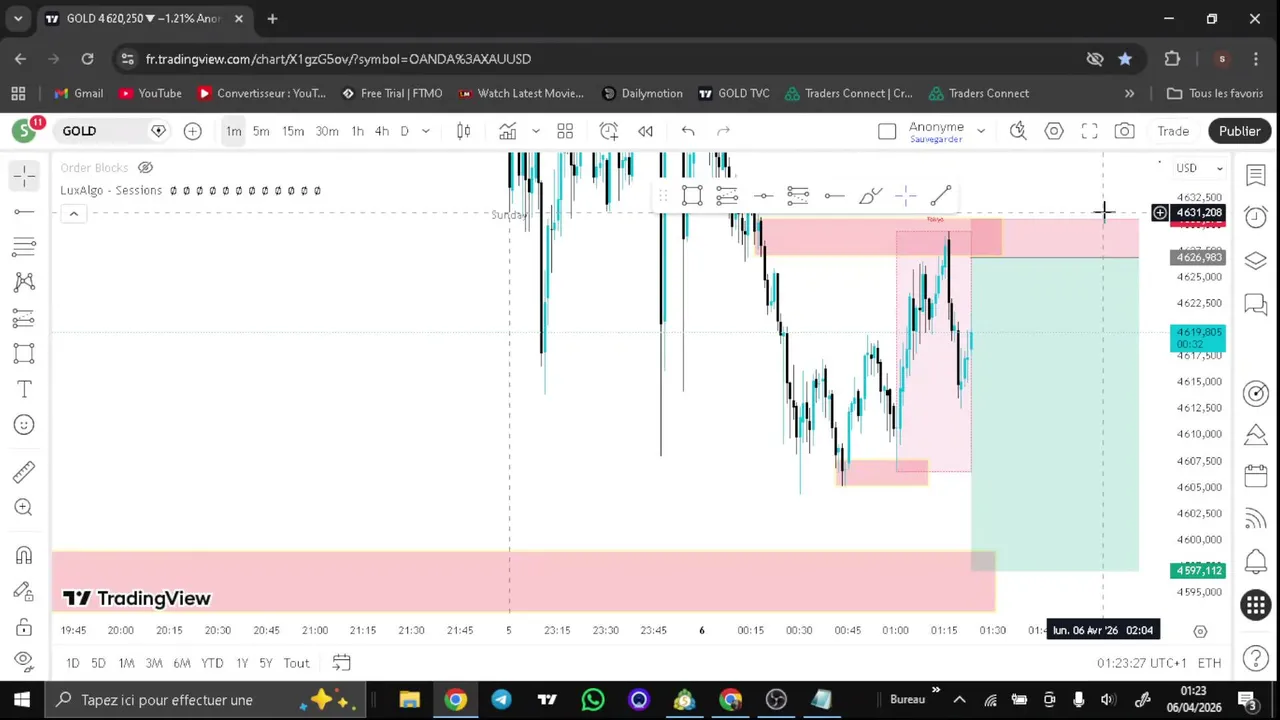Select the YTD date range

click(212, 663)
